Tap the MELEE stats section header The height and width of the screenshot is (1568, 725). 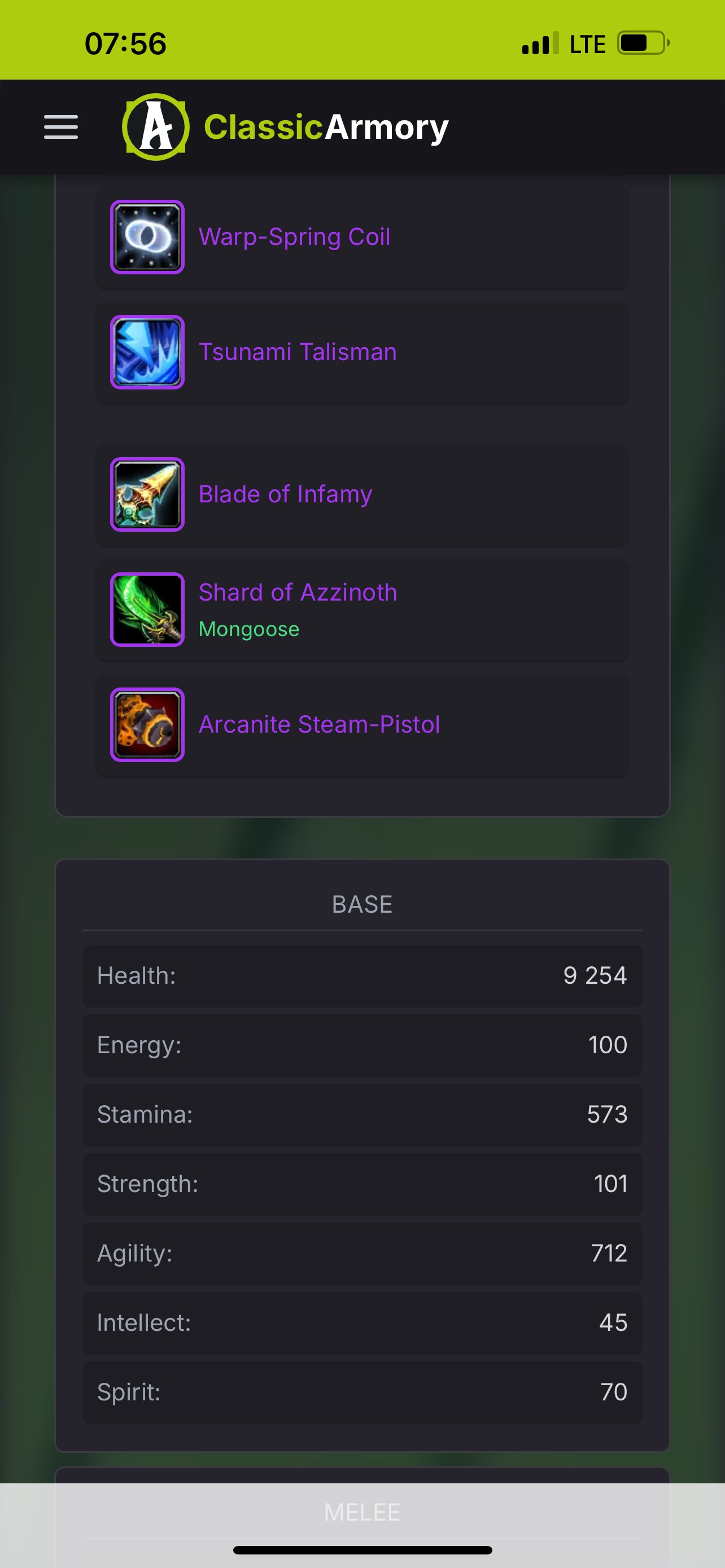coord(362,1512)
